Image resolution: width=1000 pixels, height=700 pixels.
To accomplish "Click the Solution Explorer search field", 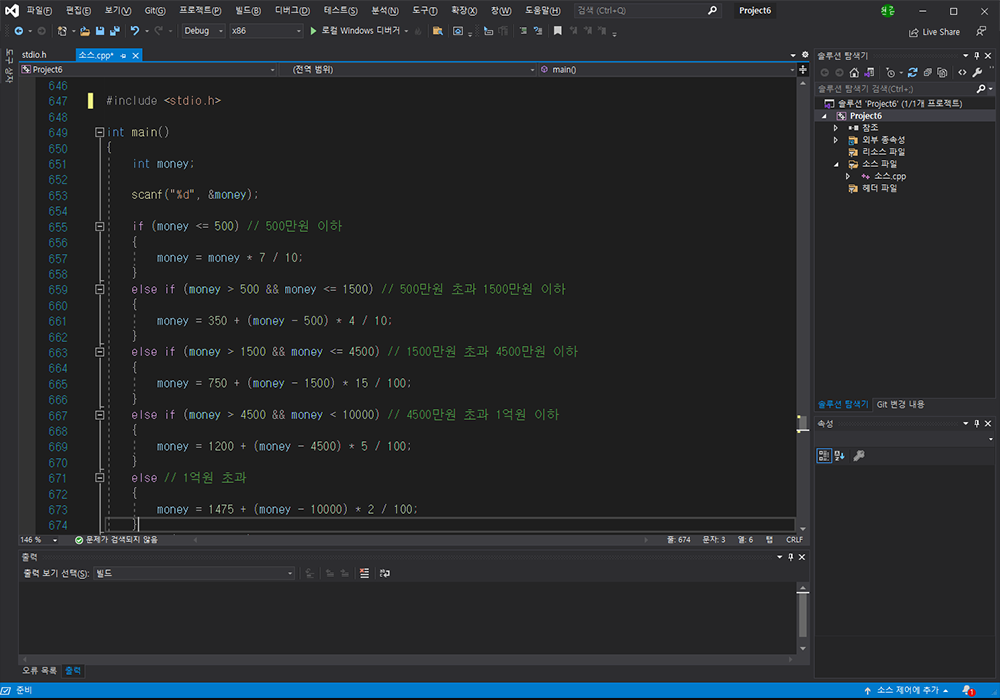I will 896,89.
